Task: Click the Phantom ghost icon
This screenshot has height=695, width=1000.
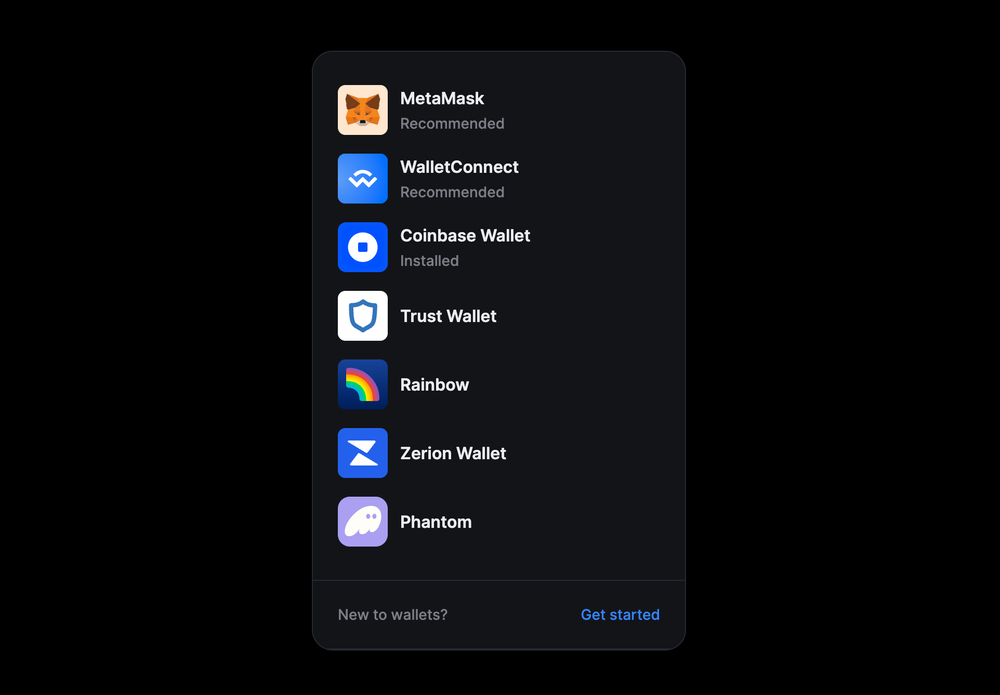Action: (362, 522)
